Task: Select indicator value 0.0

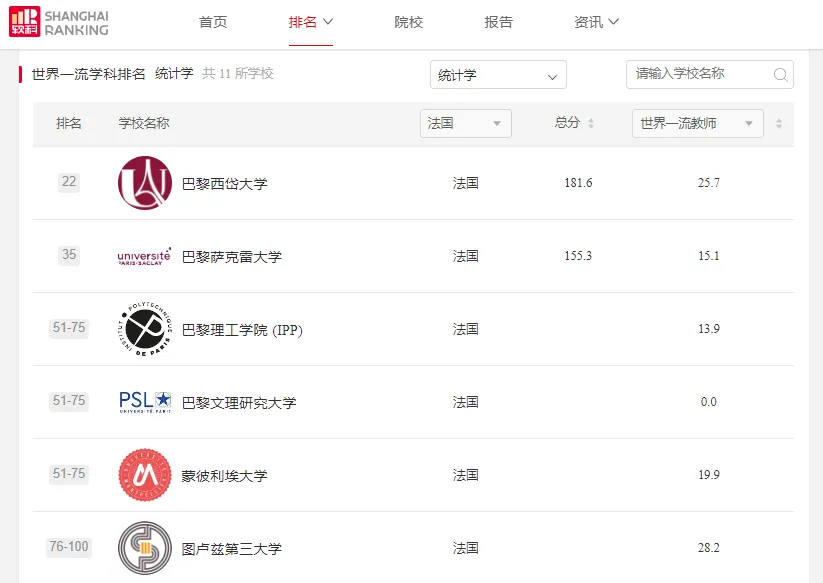Action: [709, 401]
